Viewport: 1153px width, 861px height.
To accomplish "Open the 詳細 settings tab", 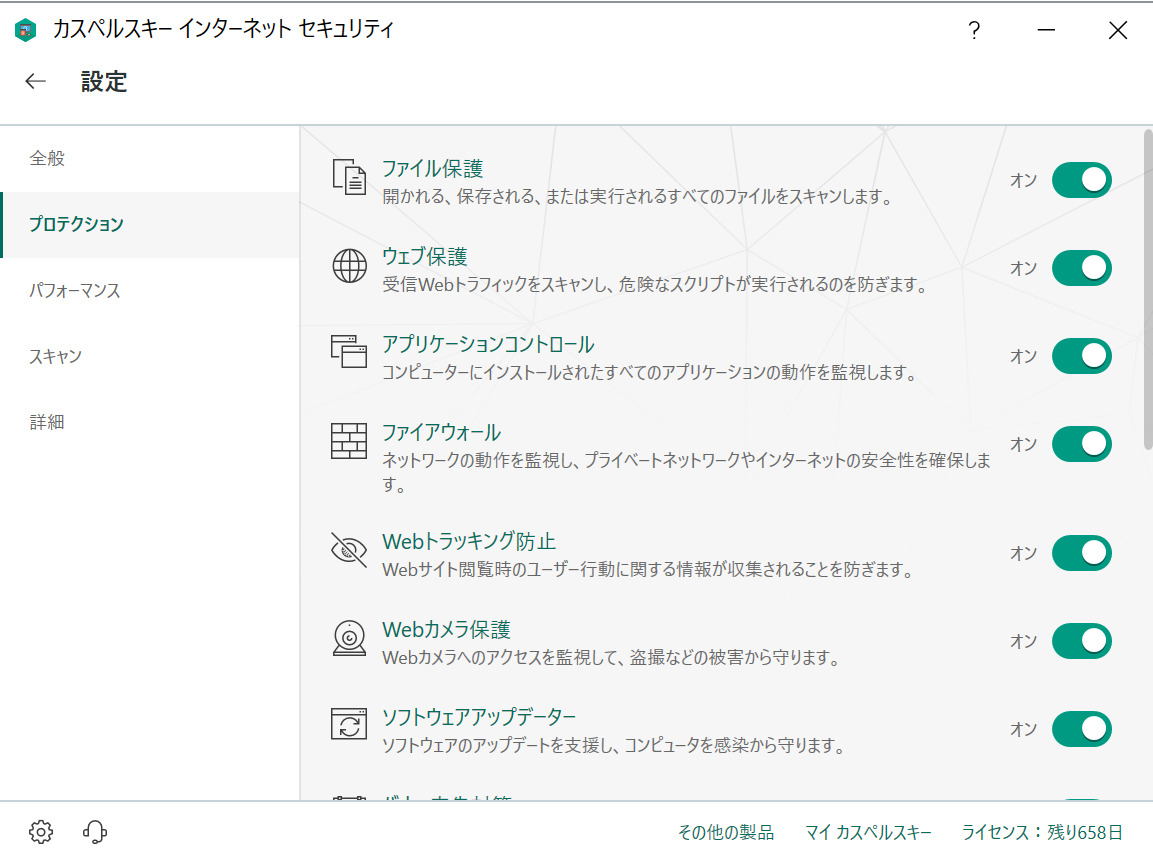I will (x=150, y=422).
